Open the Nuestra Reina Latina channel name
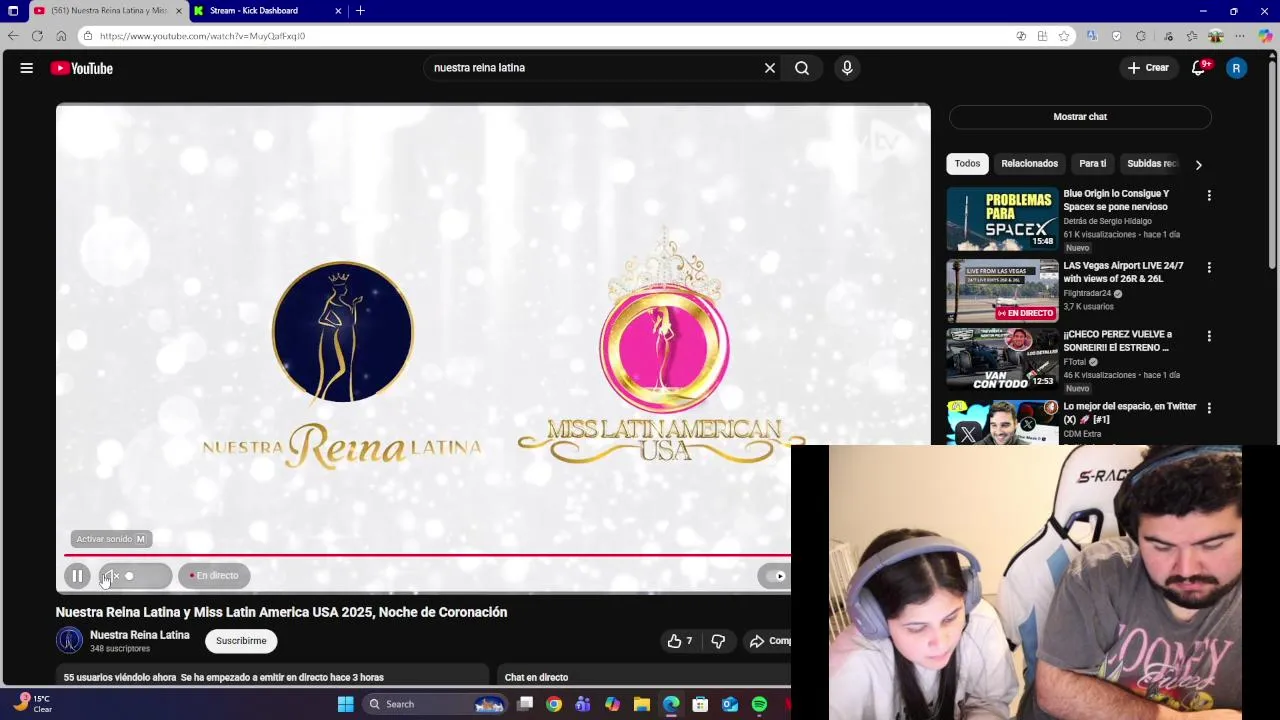Viewport: 1280px width, 720px height. (x=139, y=635)
